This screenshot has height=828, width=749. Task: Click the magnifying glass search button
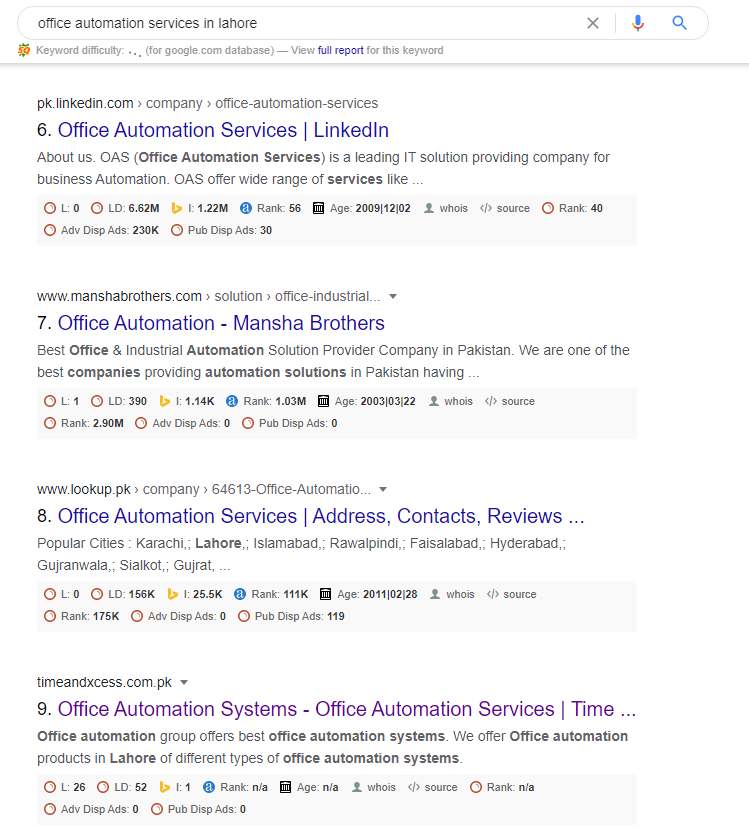(680, 23)
